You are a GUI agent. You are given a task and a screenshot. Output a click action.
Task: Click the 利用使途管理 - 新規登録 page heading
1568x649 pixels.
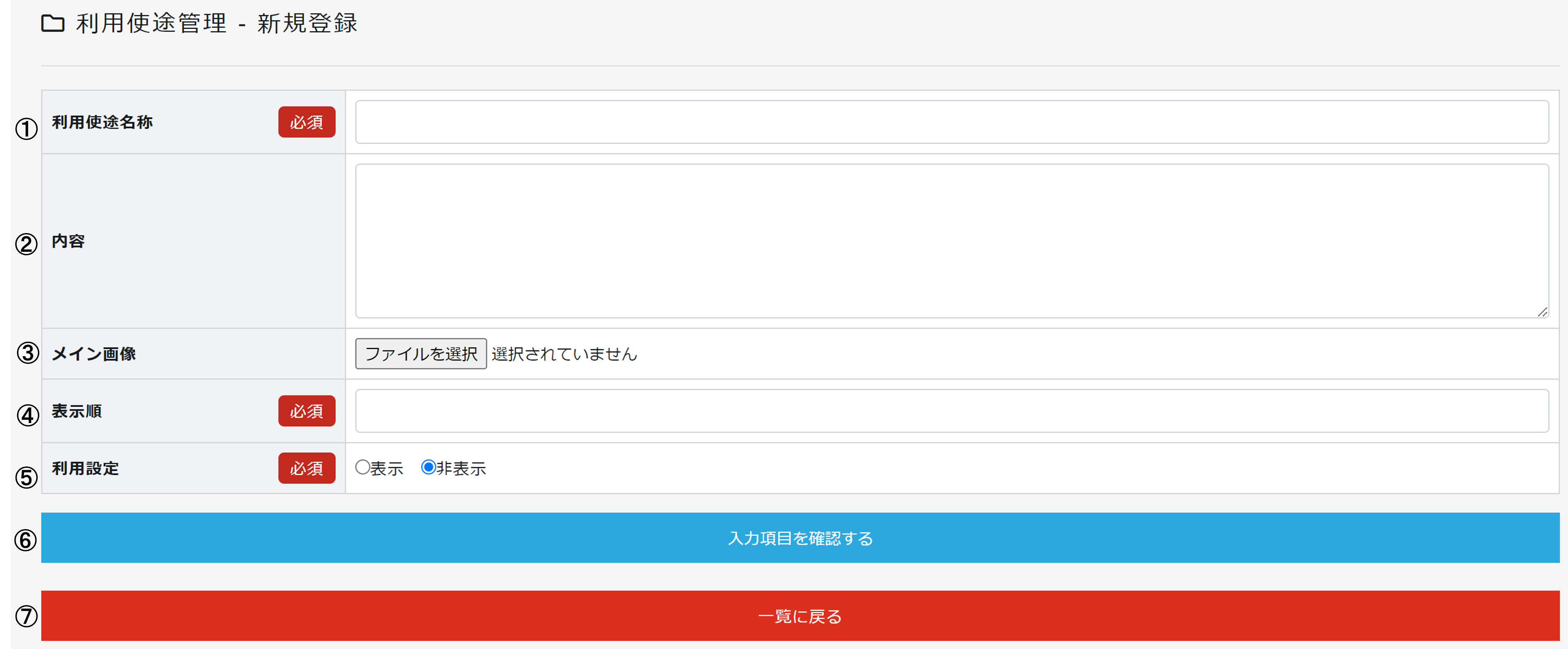click(217, 24)
